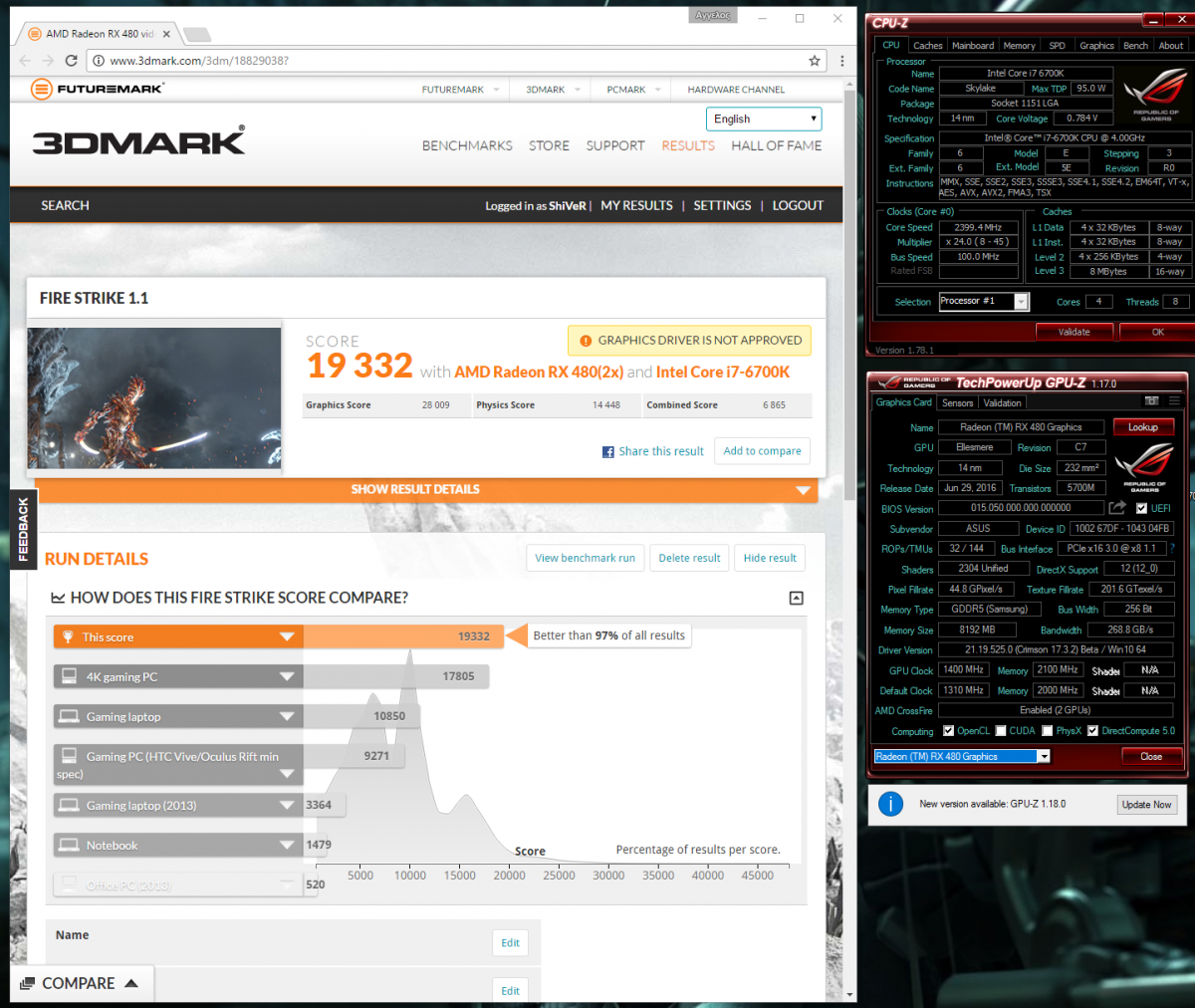Toggle the OpenCL checkbox

(948, 731)
